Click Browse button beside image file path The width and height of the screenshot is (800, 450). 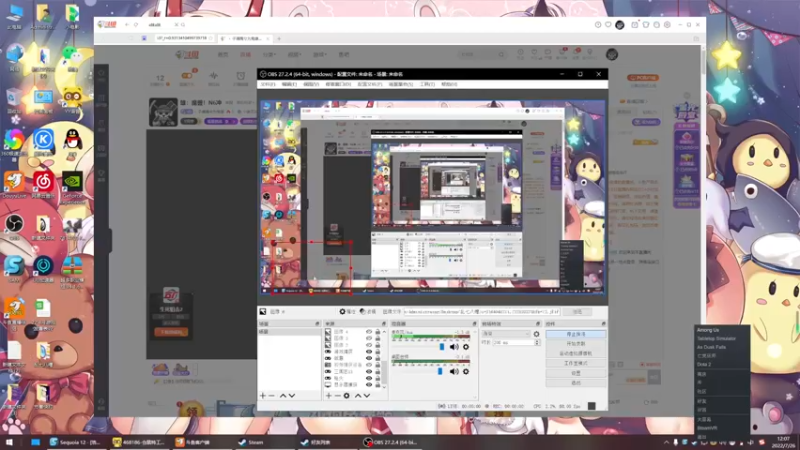coord(578,311)
